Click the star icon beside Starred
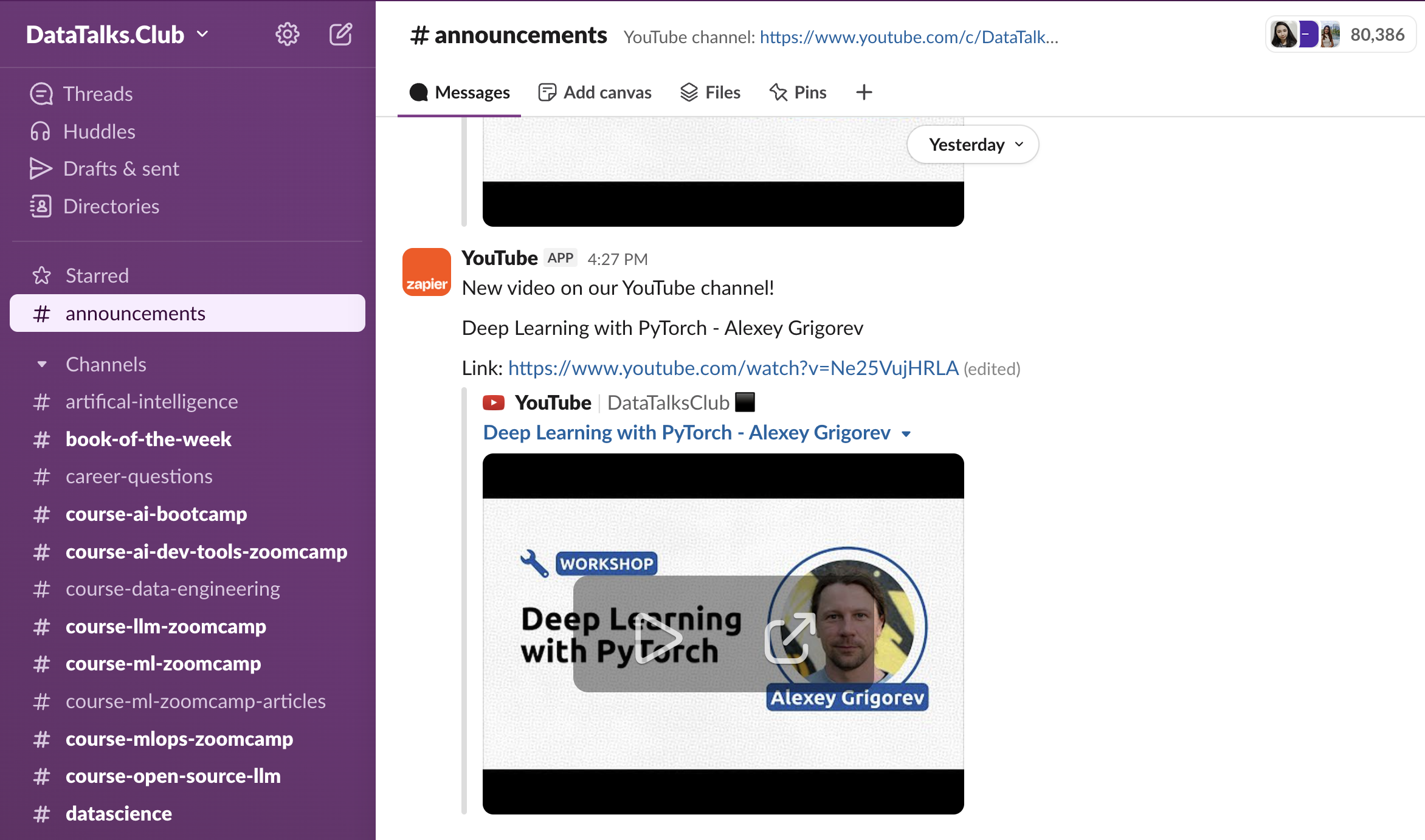Viewport: 1425px width, 840px height. [x=41, y=275]
